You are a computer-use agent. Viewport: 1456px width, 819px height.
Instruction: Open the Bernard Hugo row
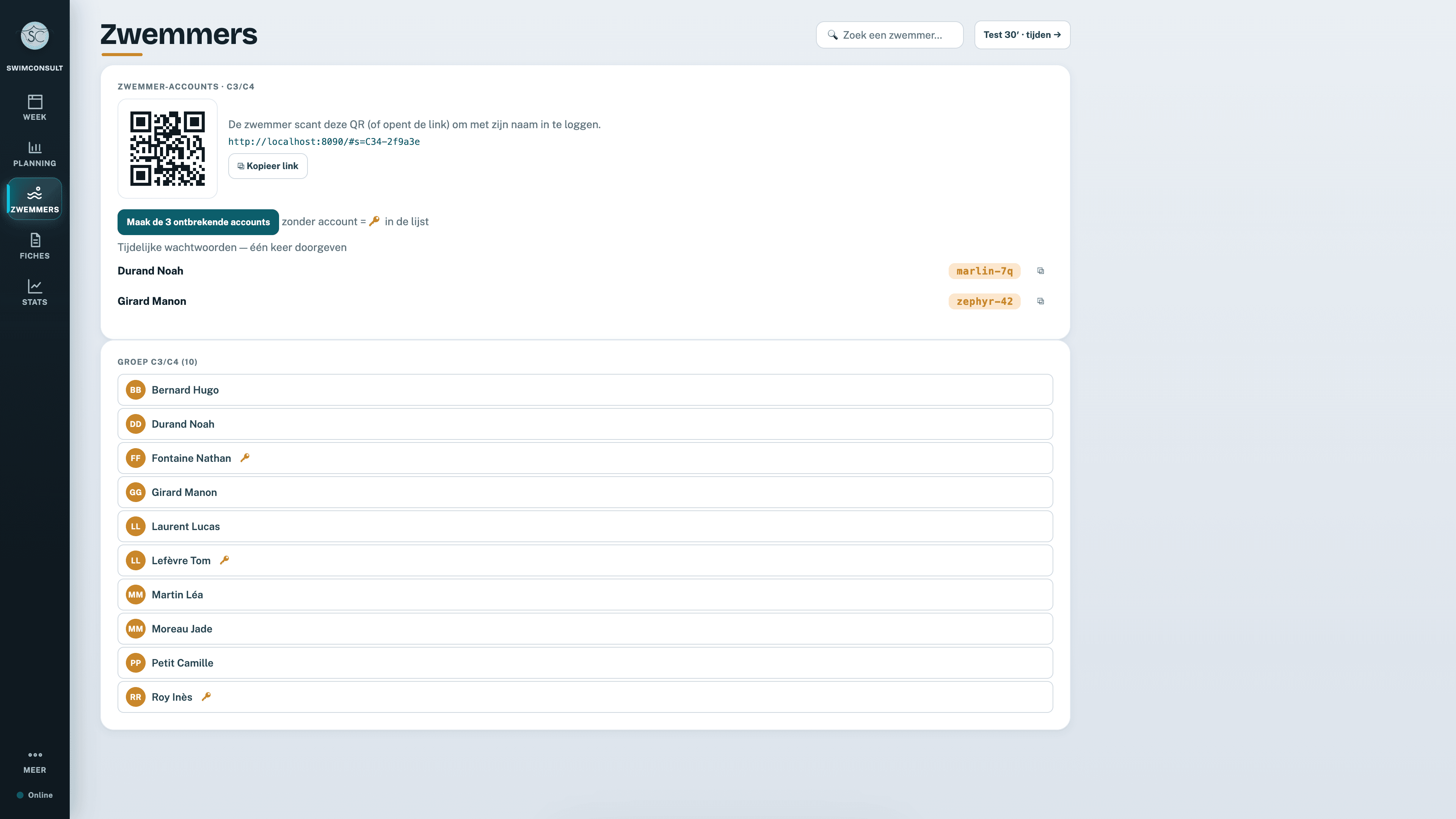(585, 390)
